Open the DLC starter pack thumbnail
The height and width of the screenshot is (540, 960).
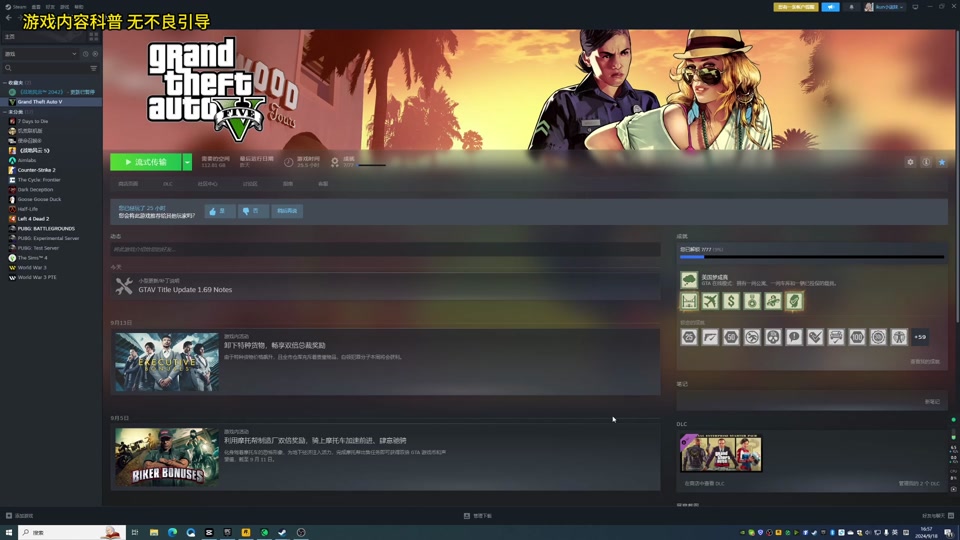click(x=721, y=452)
